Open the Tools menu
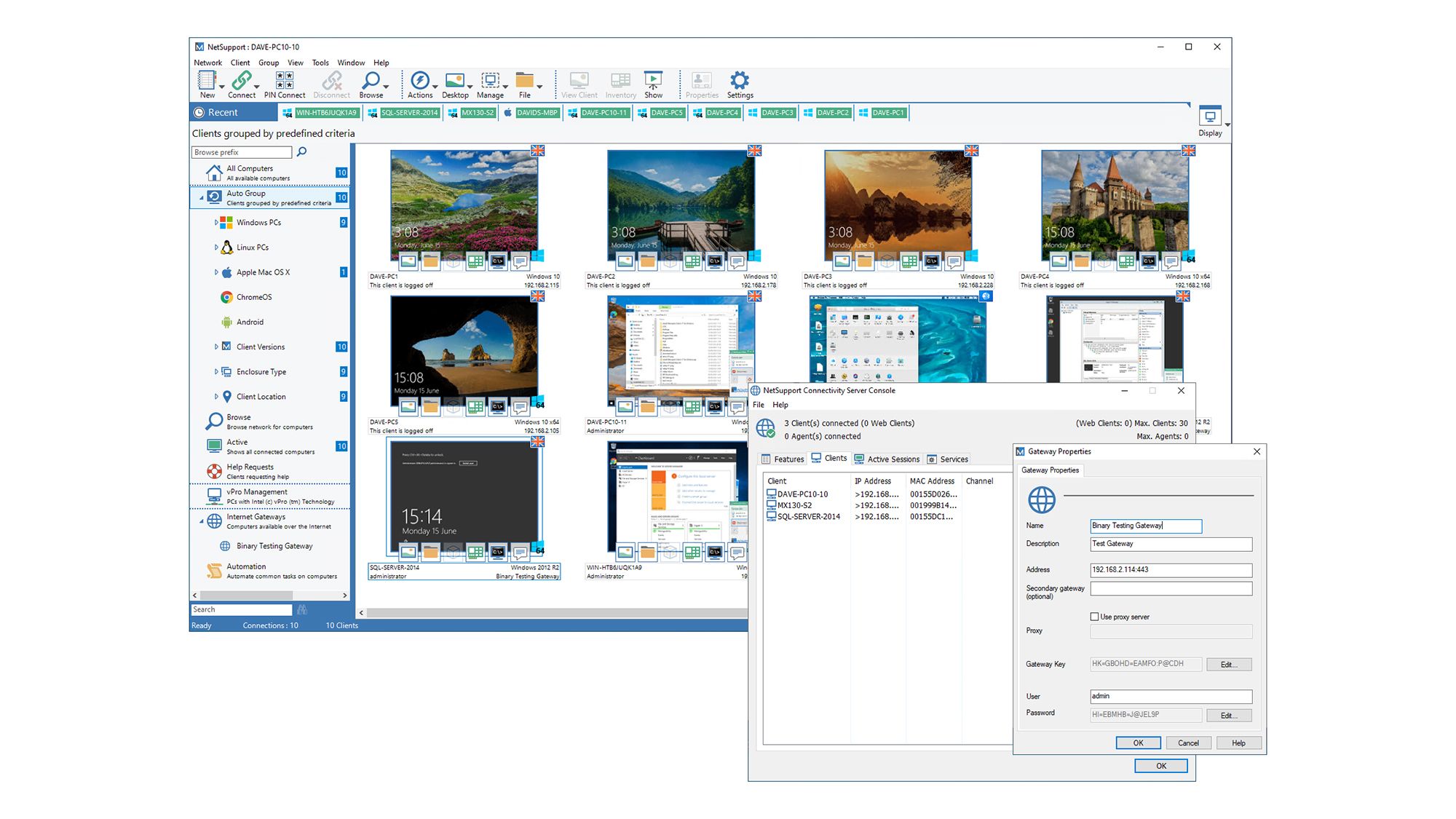1456x819 pixels. click(320, 63)
